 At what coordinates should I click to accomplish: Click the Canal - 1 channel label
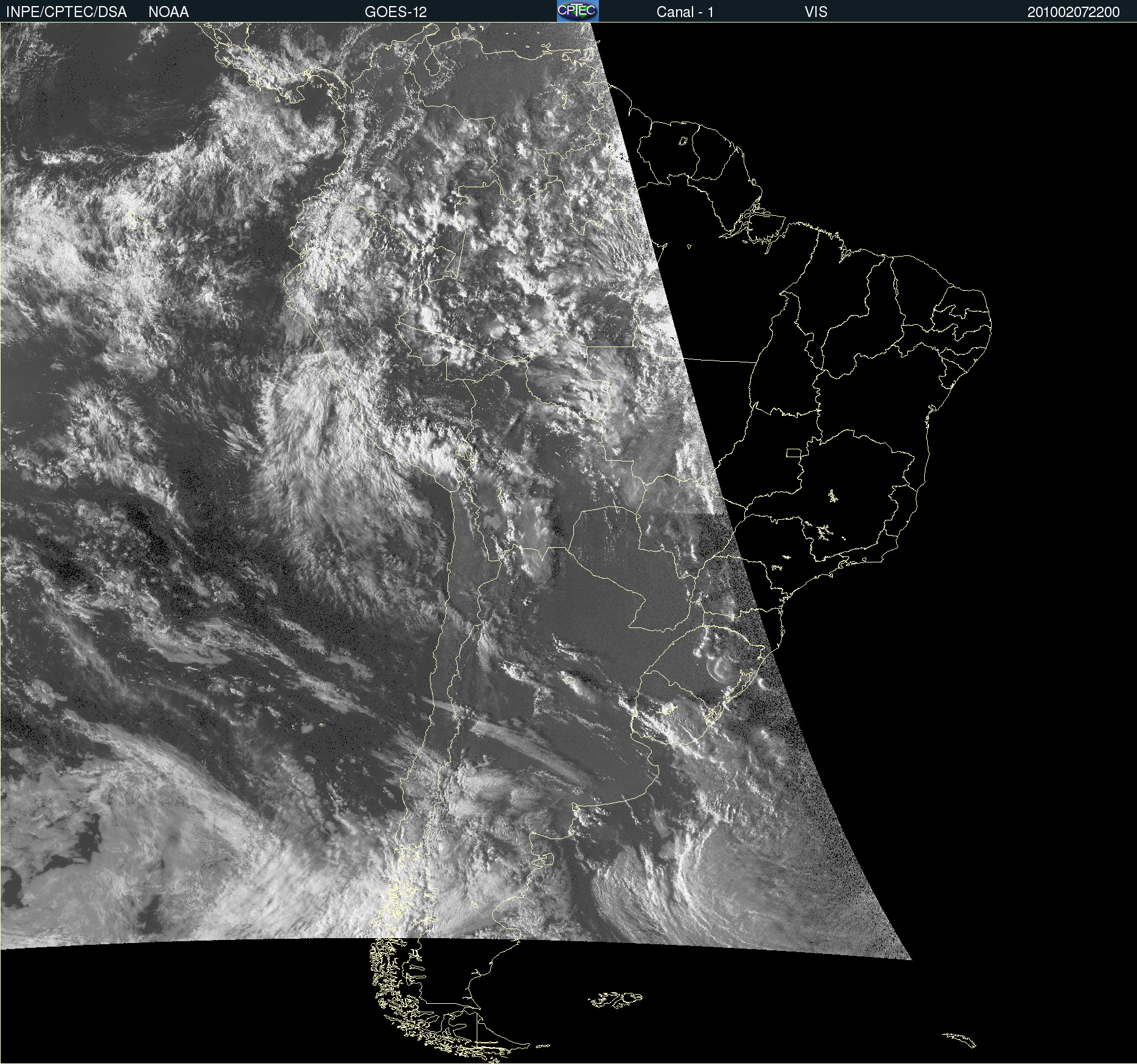click(685, 12)
